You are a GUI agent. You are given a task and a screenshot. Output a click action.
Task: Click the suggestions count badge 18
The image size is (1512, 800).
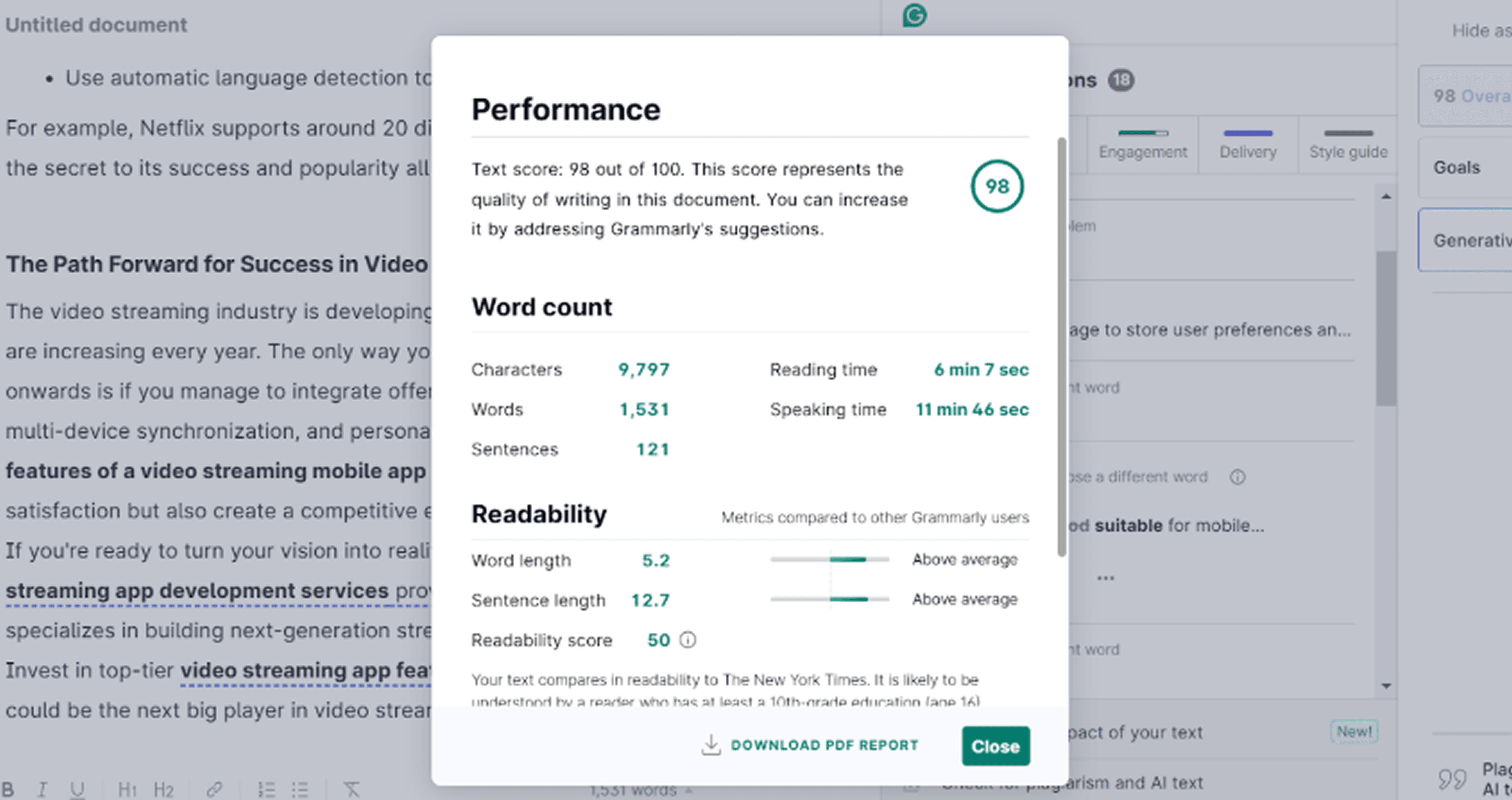pos(1121,80)
